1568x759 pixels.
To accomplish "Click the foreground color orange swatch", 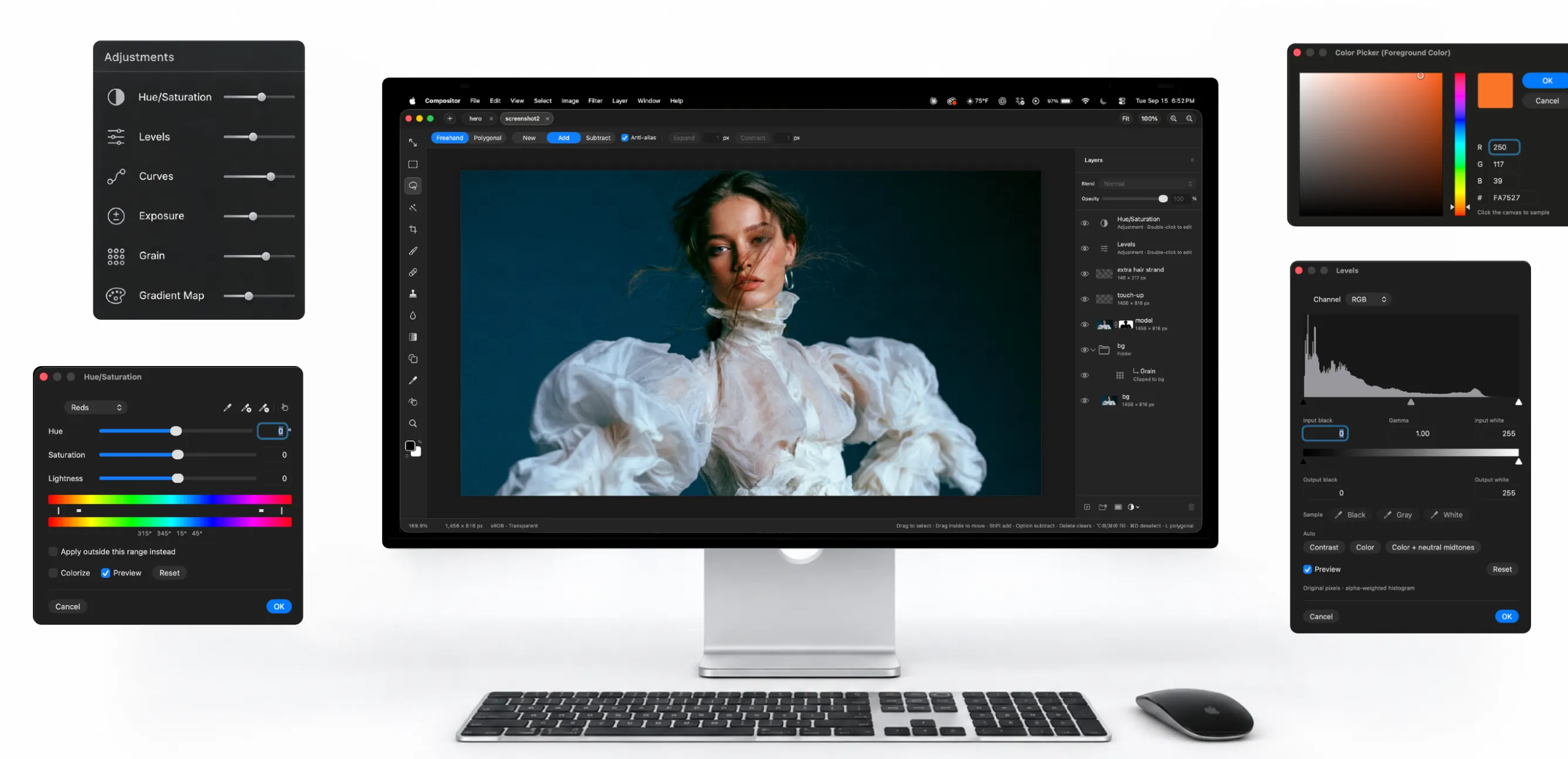I will pyautogui.click(x=1494, y=90).
